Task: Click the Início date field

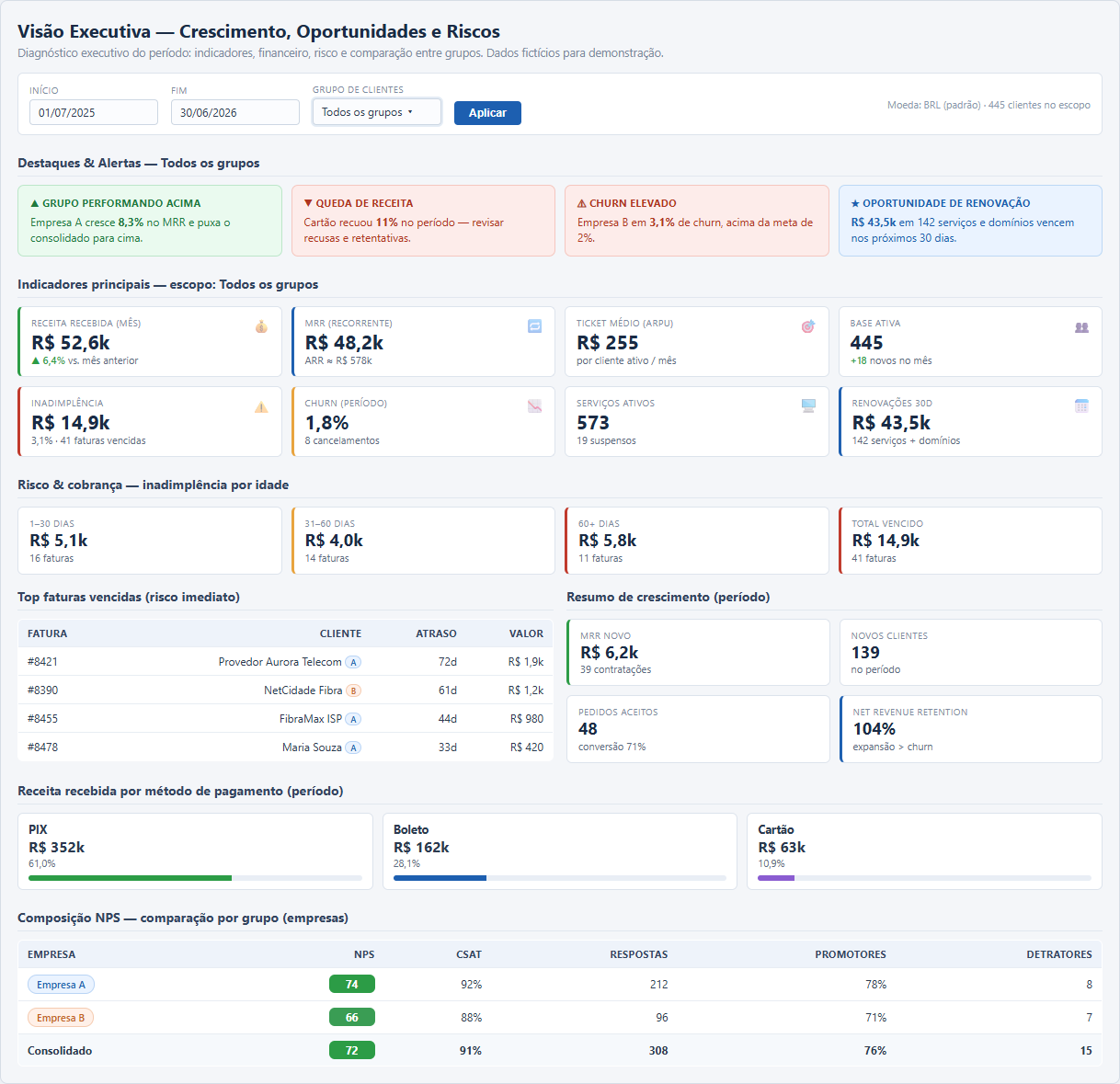Action: [94, 112]
